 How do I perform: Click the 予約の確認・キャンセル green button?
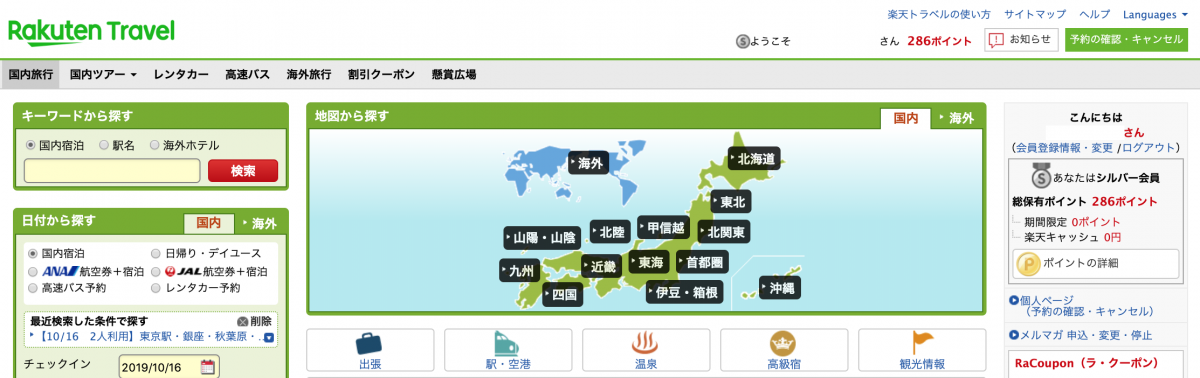click(x=1126, y=39)
